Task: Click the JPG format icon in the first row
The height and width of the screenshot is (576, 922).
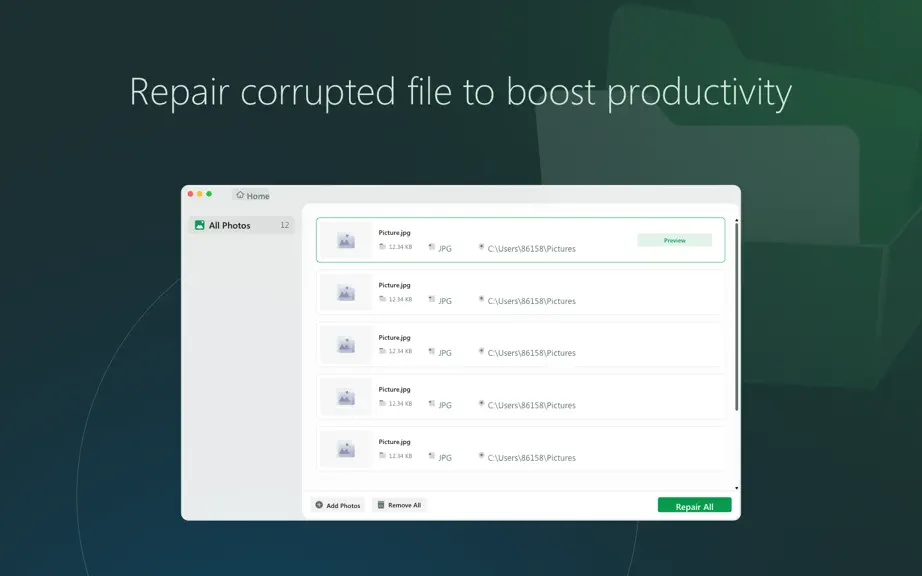Action: click(432, 247)
